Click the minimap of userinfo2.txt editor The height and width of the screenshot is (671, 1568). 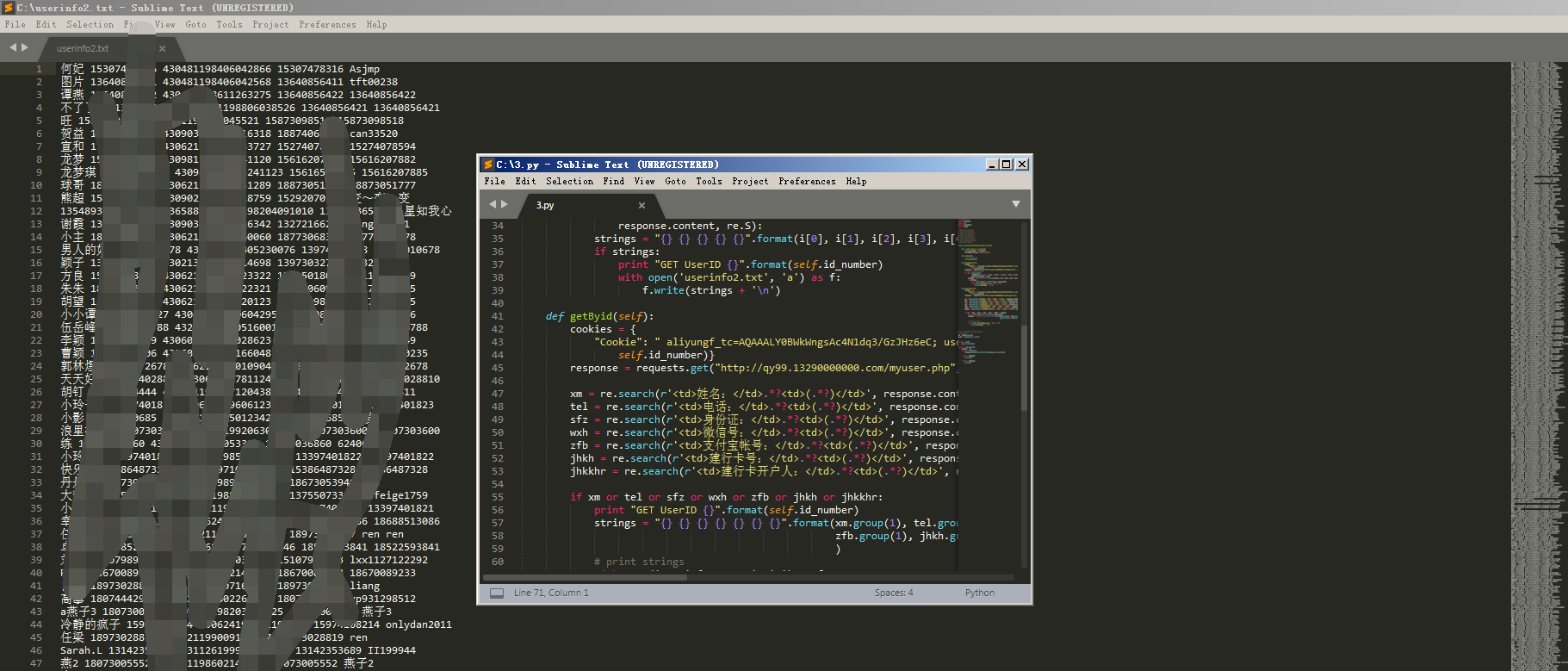1536,345
